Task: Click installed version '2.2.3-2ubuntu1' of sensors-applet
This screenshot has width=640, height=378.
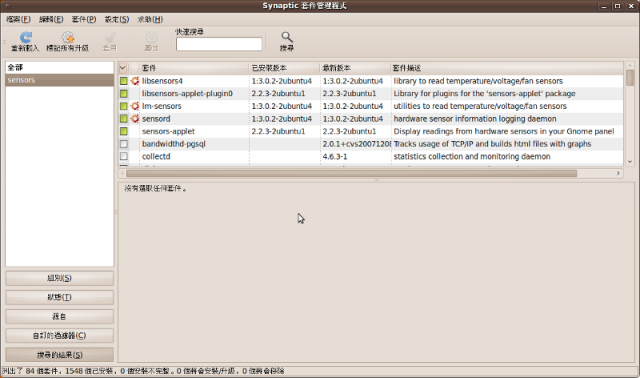Action: pos(278,131)
